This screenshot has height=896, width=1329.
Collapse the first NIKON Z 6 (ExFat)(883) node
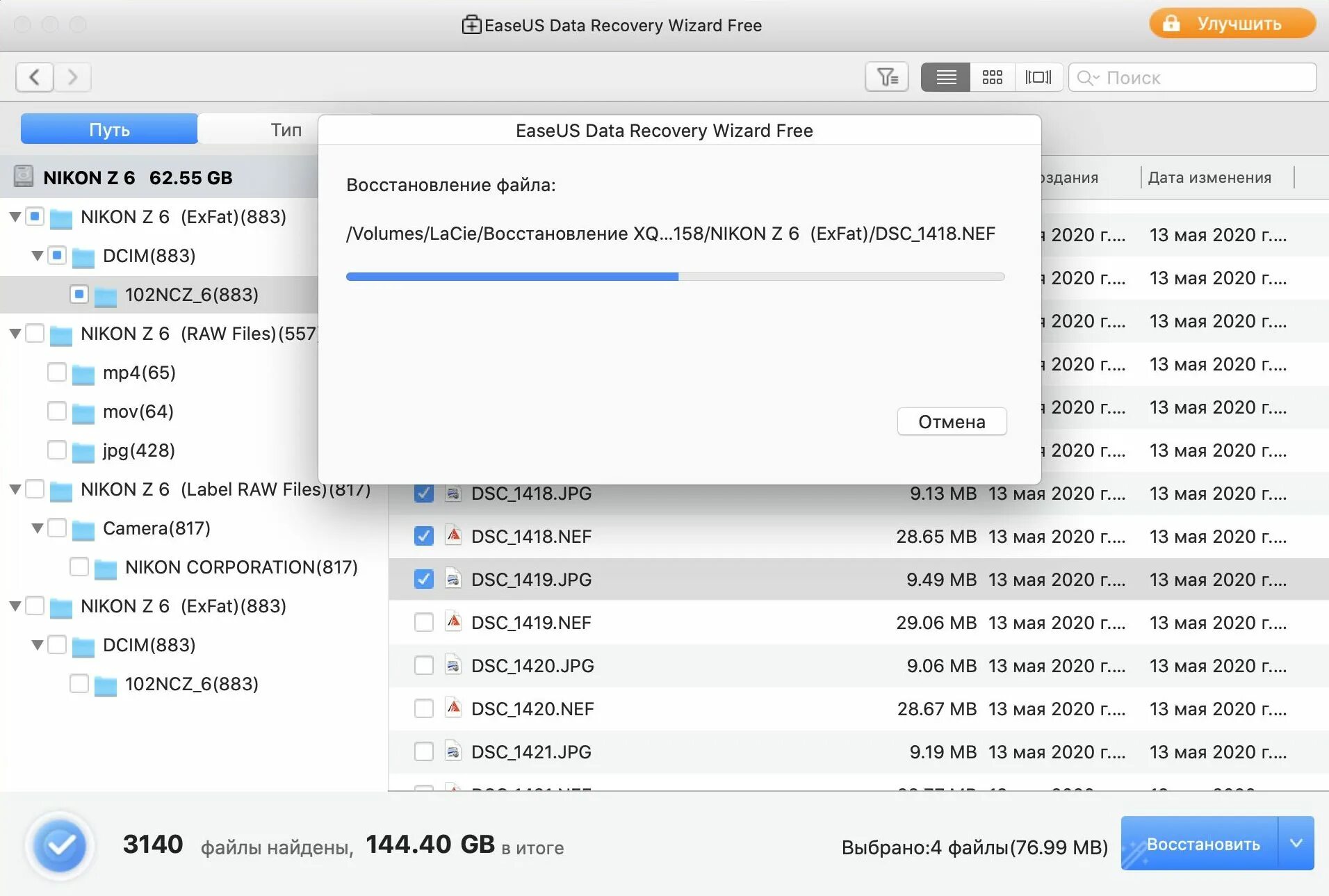tap(15, 217)
